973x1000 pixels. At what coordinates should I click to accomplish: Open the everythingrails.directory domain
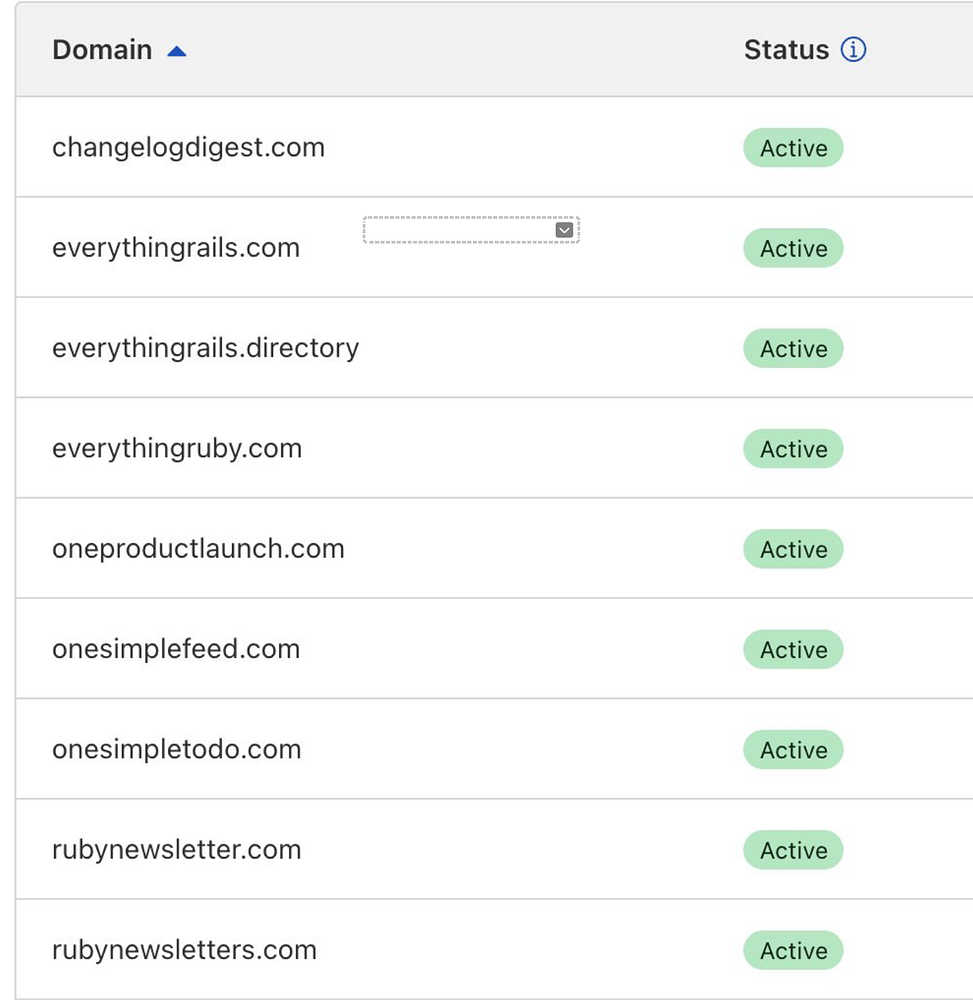(205, 348)
